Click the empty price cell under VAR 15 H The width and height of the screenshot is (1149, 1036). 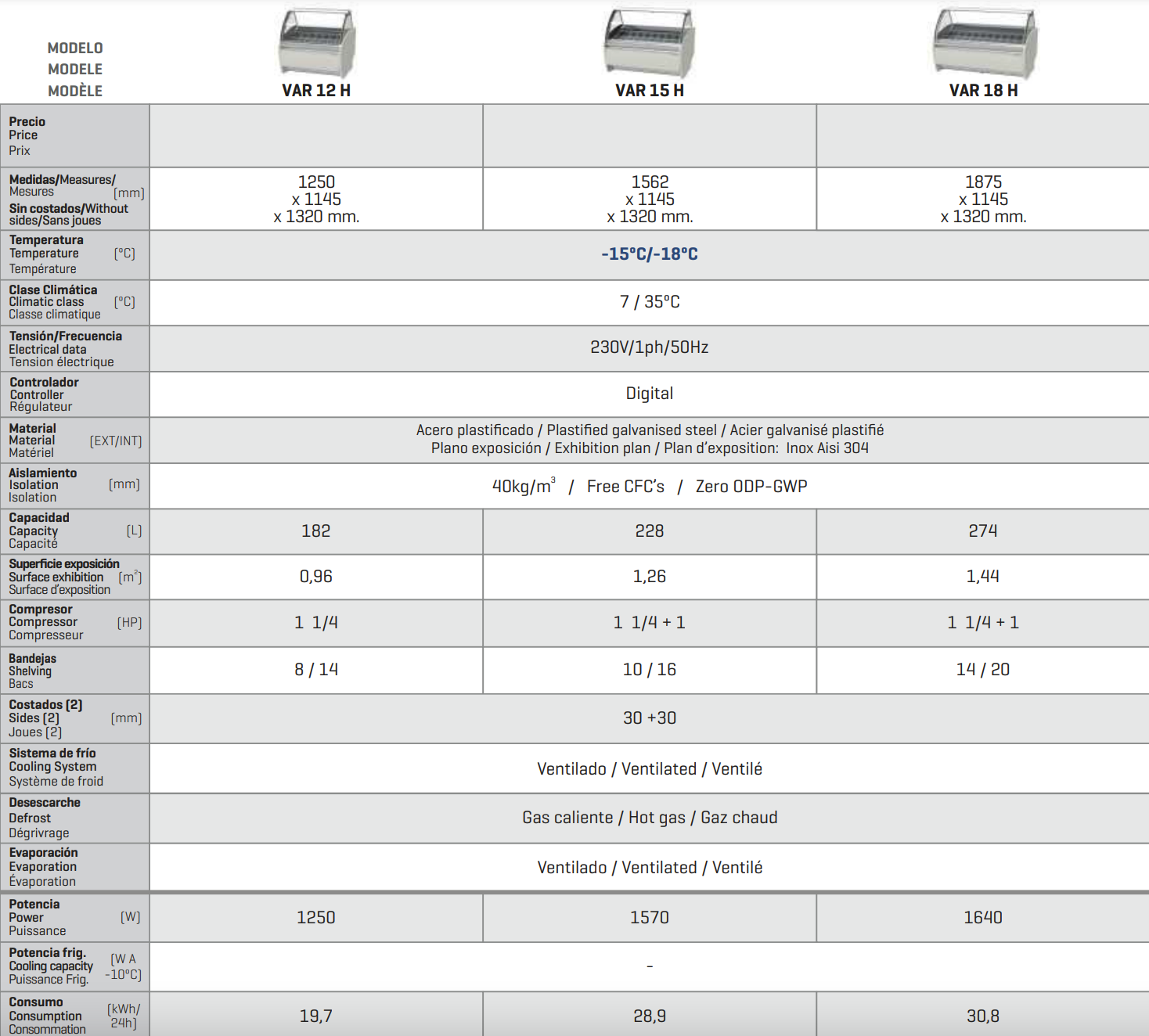pos(650,135)
